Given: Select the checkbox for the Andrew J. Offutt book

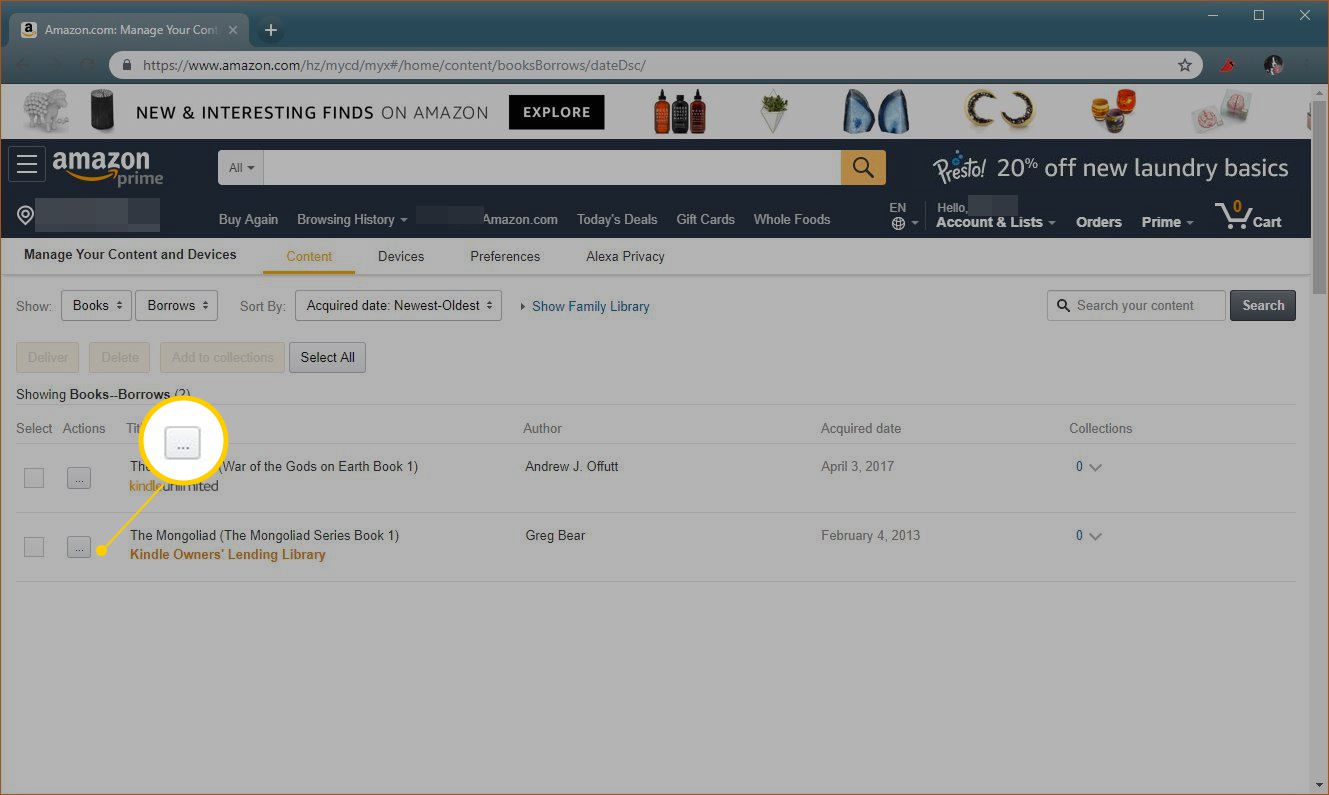Looking at the screenshot, I should 34,478.
